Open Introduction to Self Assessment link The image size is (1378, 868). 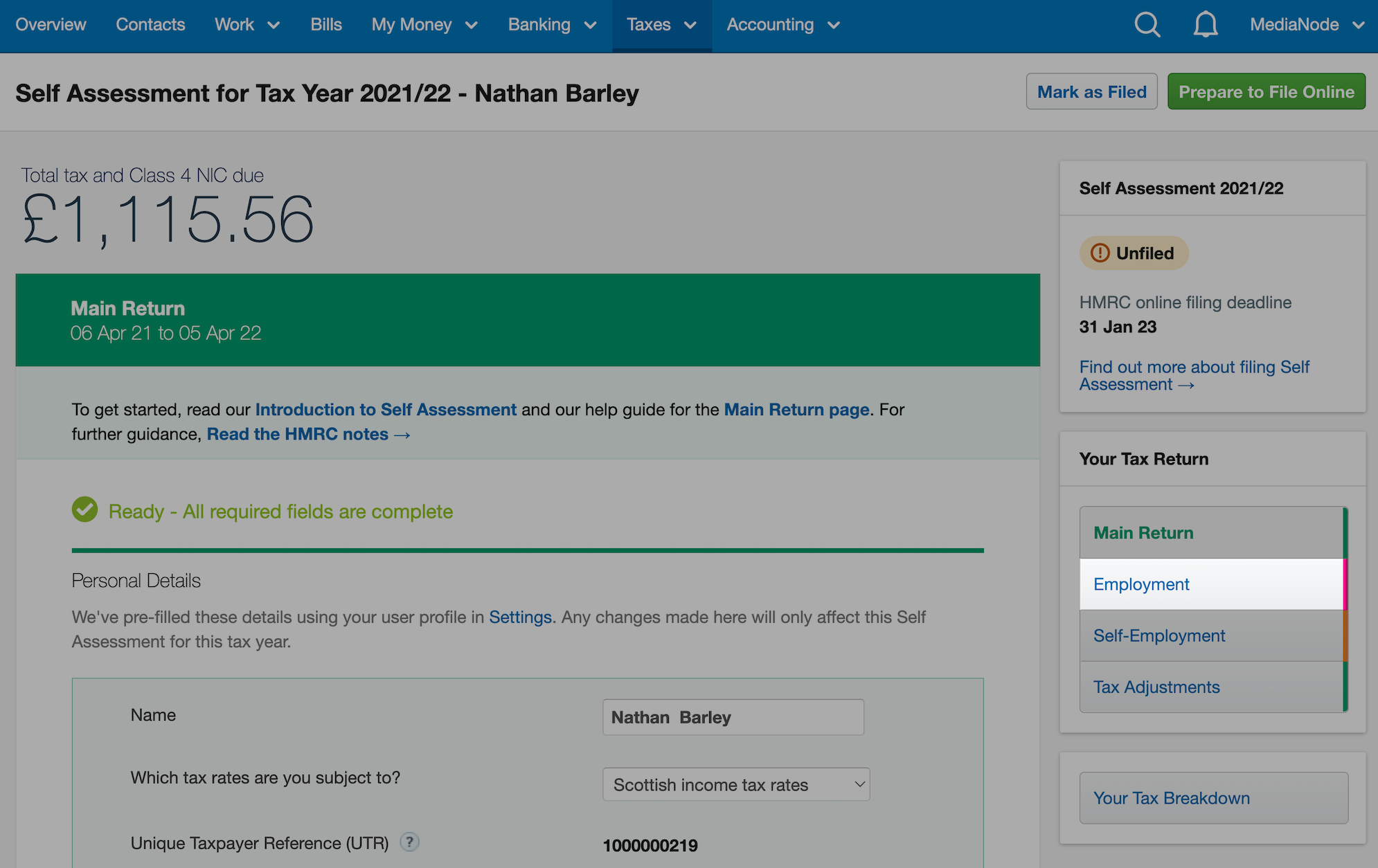(x=386, y=410)
